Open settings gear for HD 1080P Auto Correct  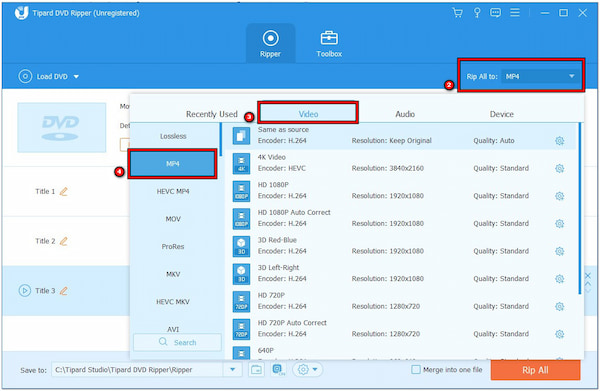(x=559, y=223)
